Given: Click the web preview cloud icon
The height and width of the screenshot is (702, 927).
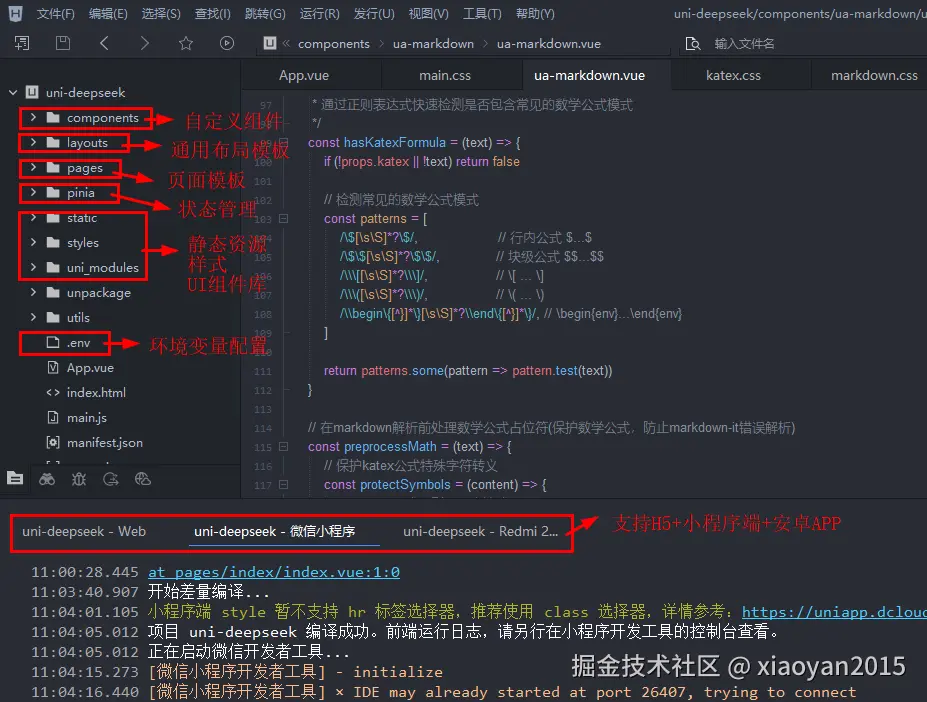Looking at the screenshot, I should (142, 480).
